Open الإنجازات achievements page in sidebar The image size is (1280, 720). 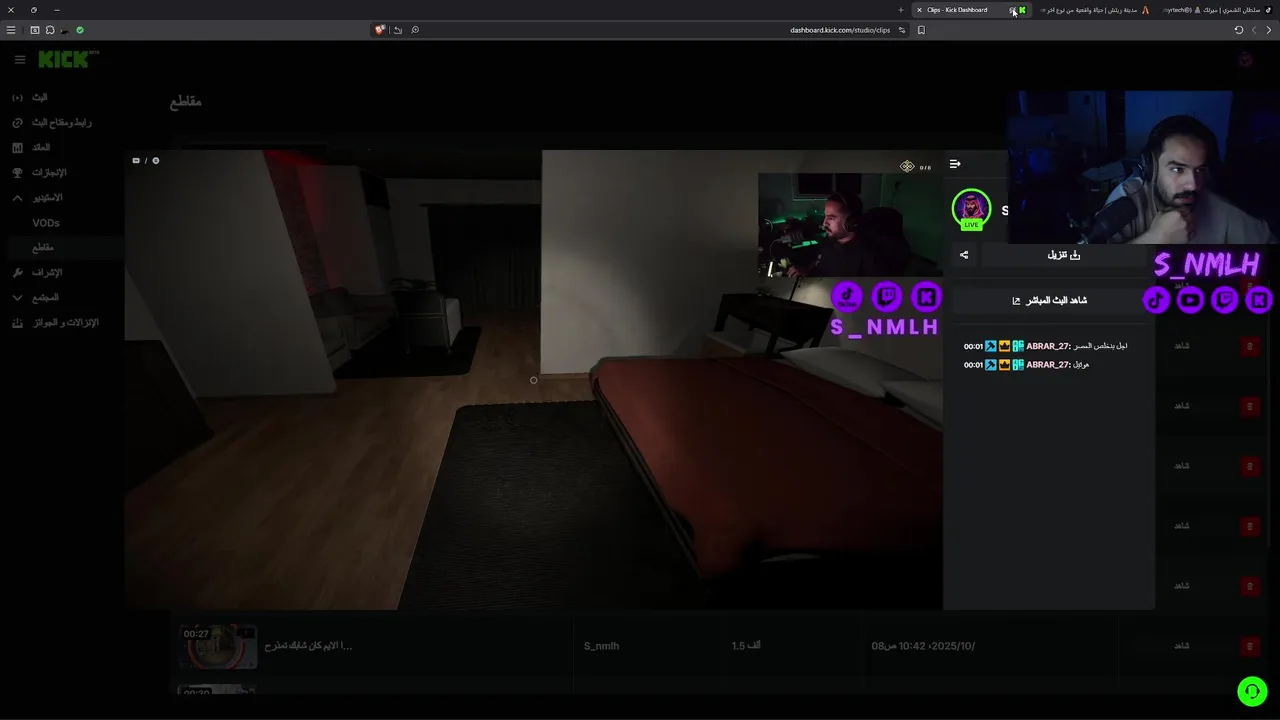tap(49, 172)
